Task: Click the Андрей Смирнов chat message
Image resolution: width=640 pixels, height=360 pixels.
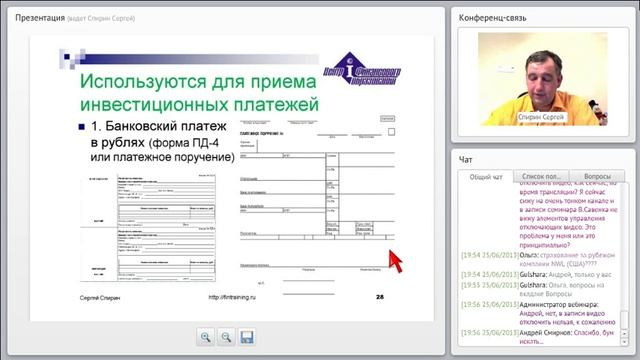Action: click(x=538, y=337)
